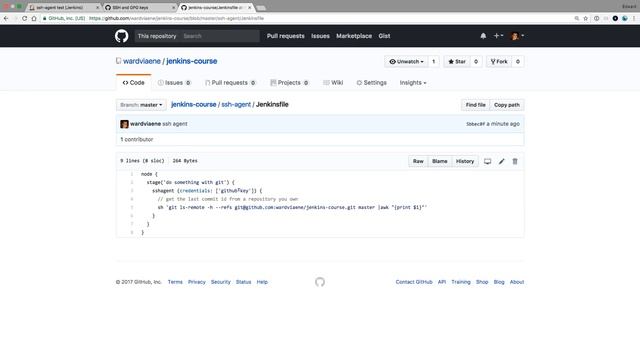Open the black circle browser extension
This screenshot has width=640, height=360.
point(615,18)
